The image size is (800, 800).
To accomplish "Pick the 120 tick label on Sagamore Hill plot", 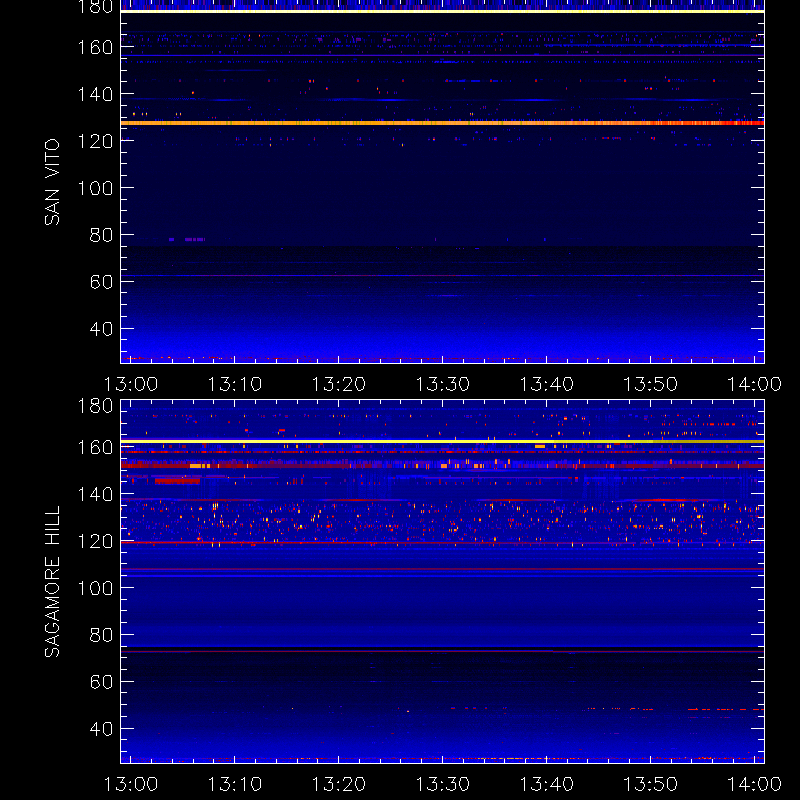I will (x=95, y=541).
